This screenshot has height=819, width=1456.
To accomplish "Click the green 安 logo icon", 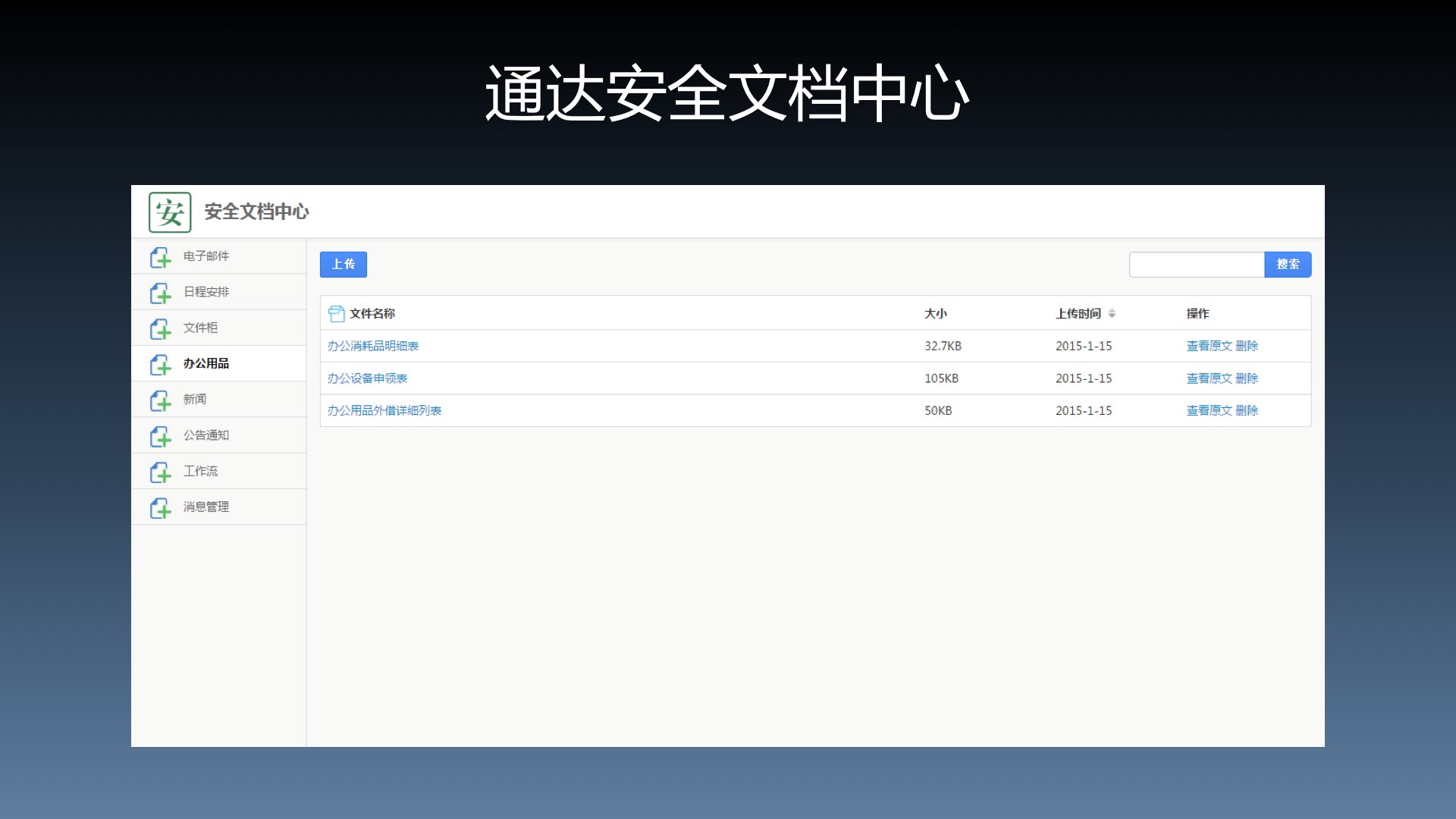I will tap(170, 212).
